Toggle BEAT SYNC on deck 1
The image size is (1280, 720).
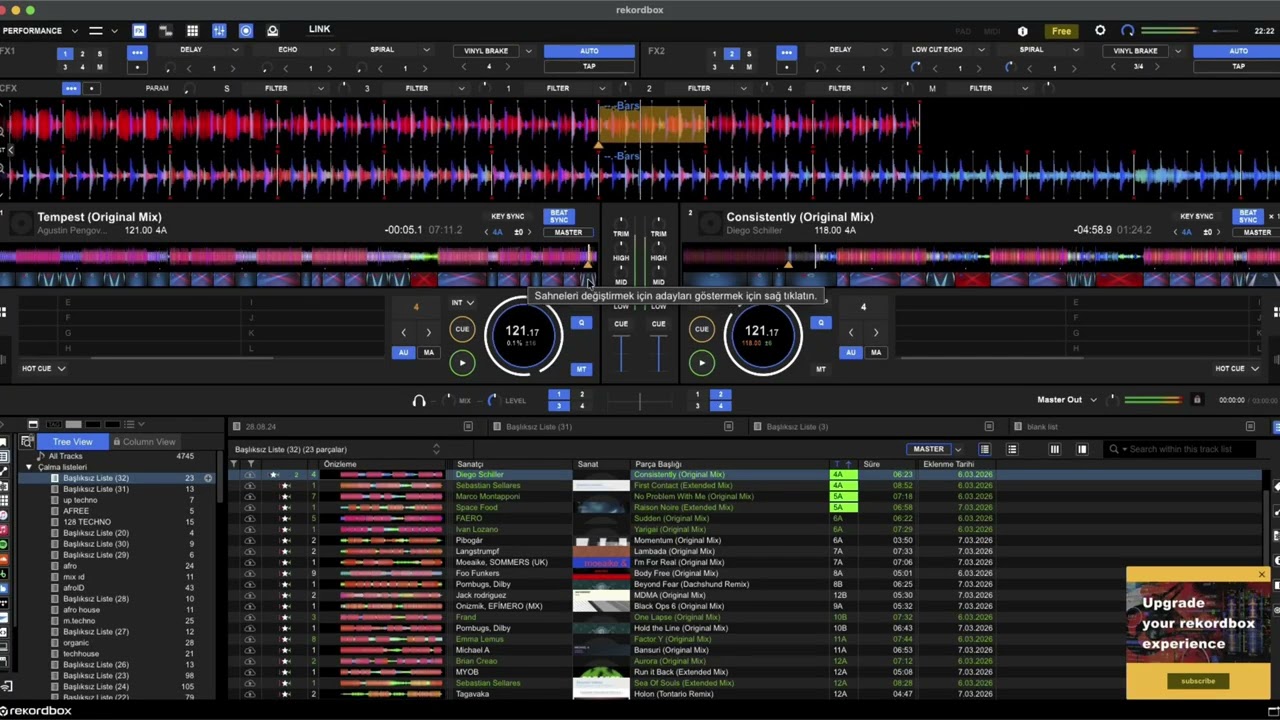point(558,216)
